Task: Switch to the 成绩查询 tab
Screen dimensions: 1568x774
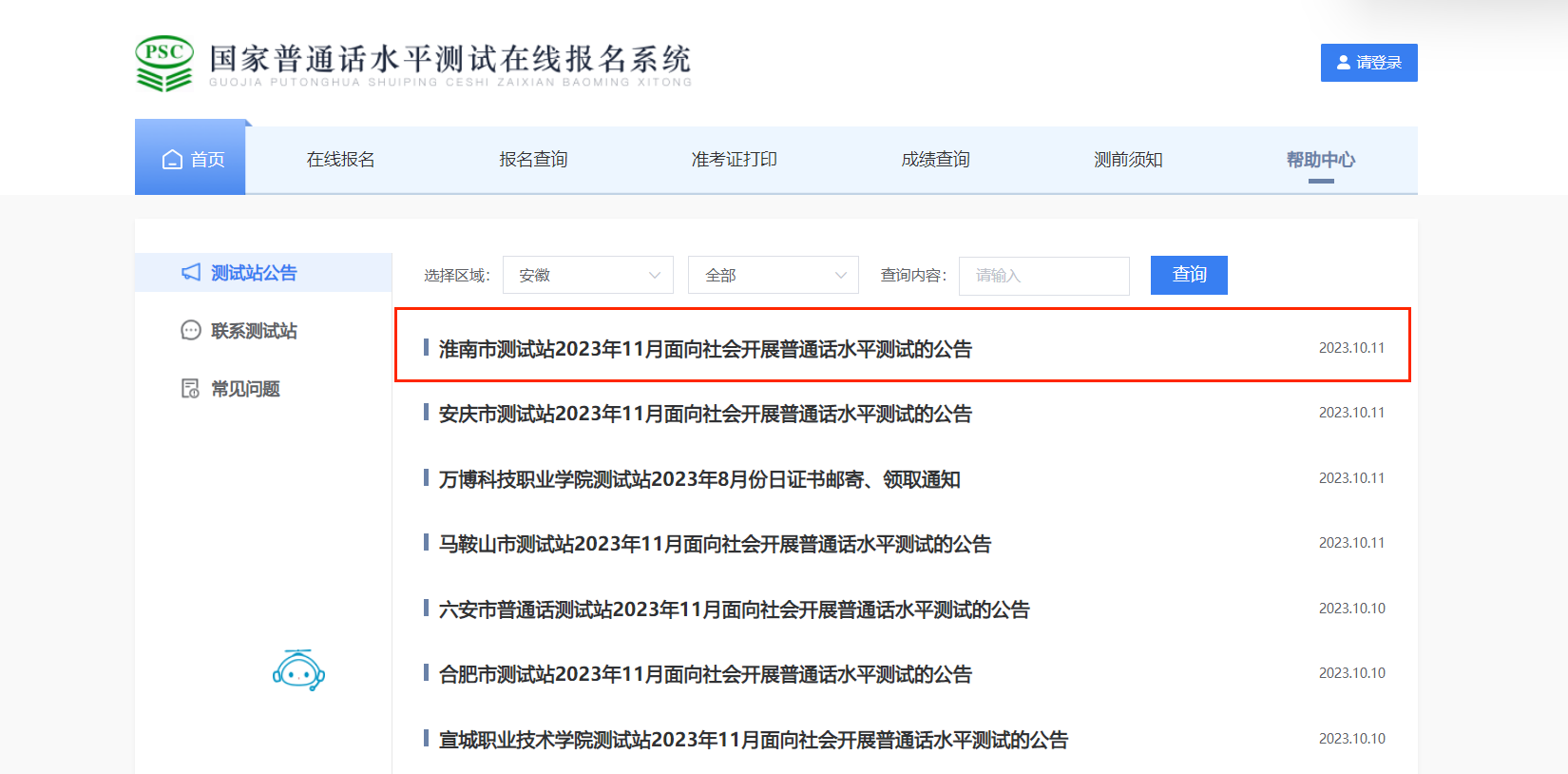Action: pyautogui.click(x=935, y=160)
